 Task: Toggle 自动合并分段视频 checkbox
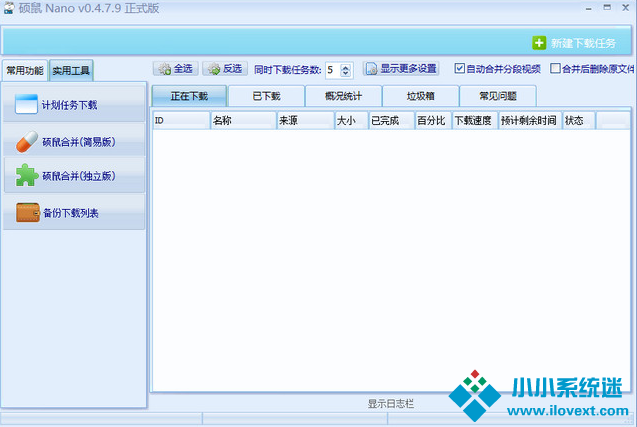(459, 68)
